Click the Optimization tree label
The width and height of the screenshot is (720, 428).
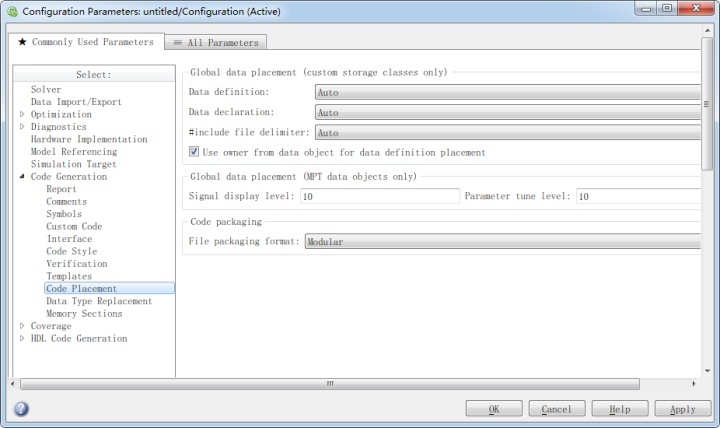click(61, 114)
